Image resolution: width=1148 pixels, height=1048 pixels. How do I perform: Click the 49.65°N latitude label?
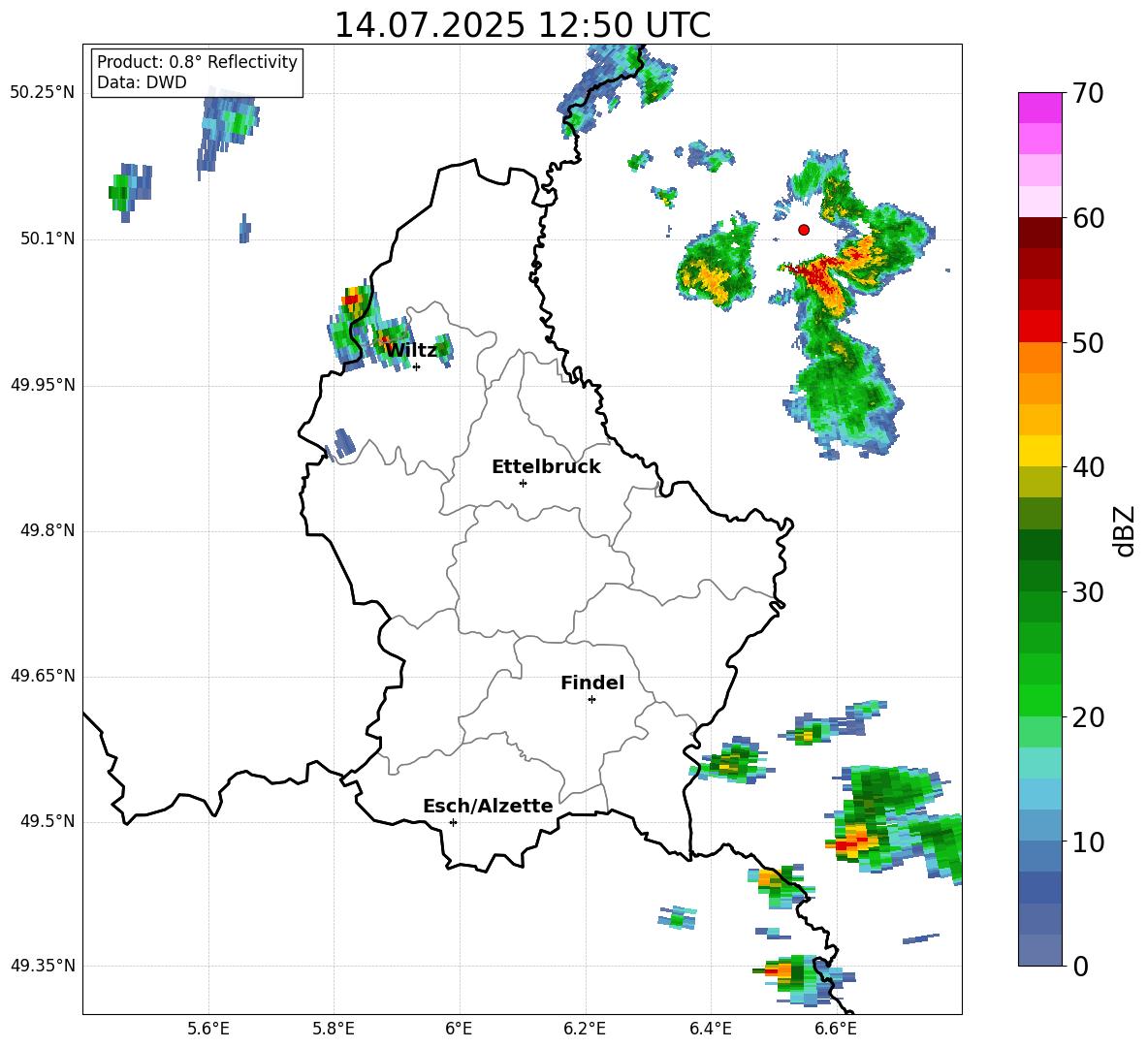pyautogui.click(x=43, y=676)
